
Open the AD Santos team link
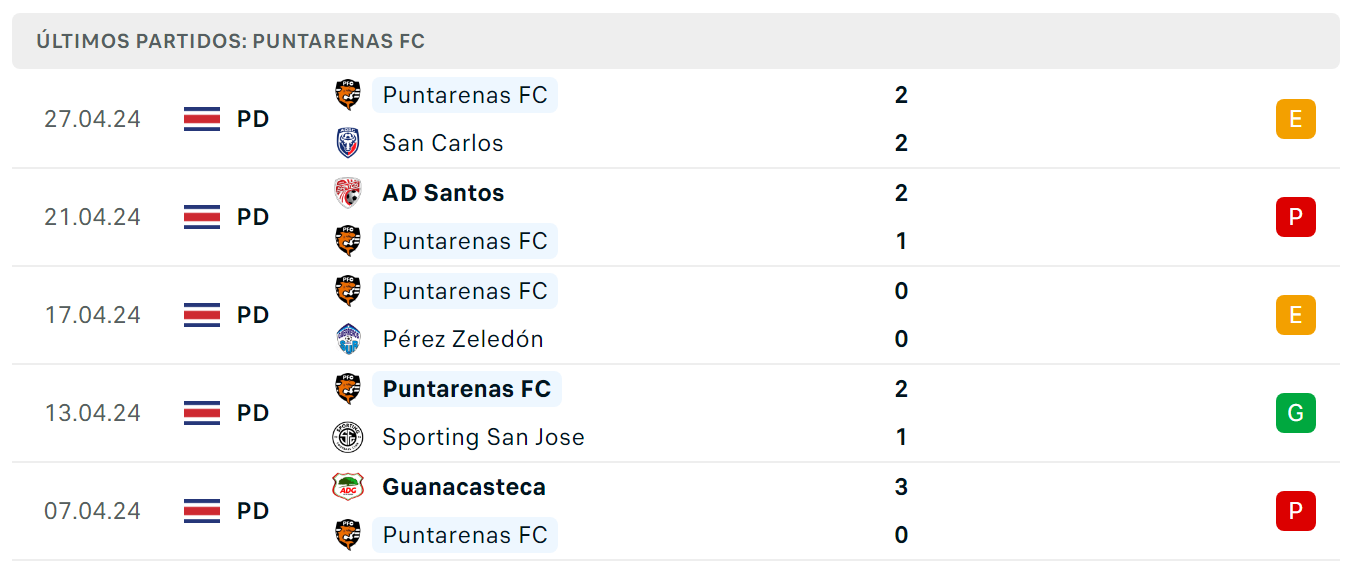click(x=443, y=192)
